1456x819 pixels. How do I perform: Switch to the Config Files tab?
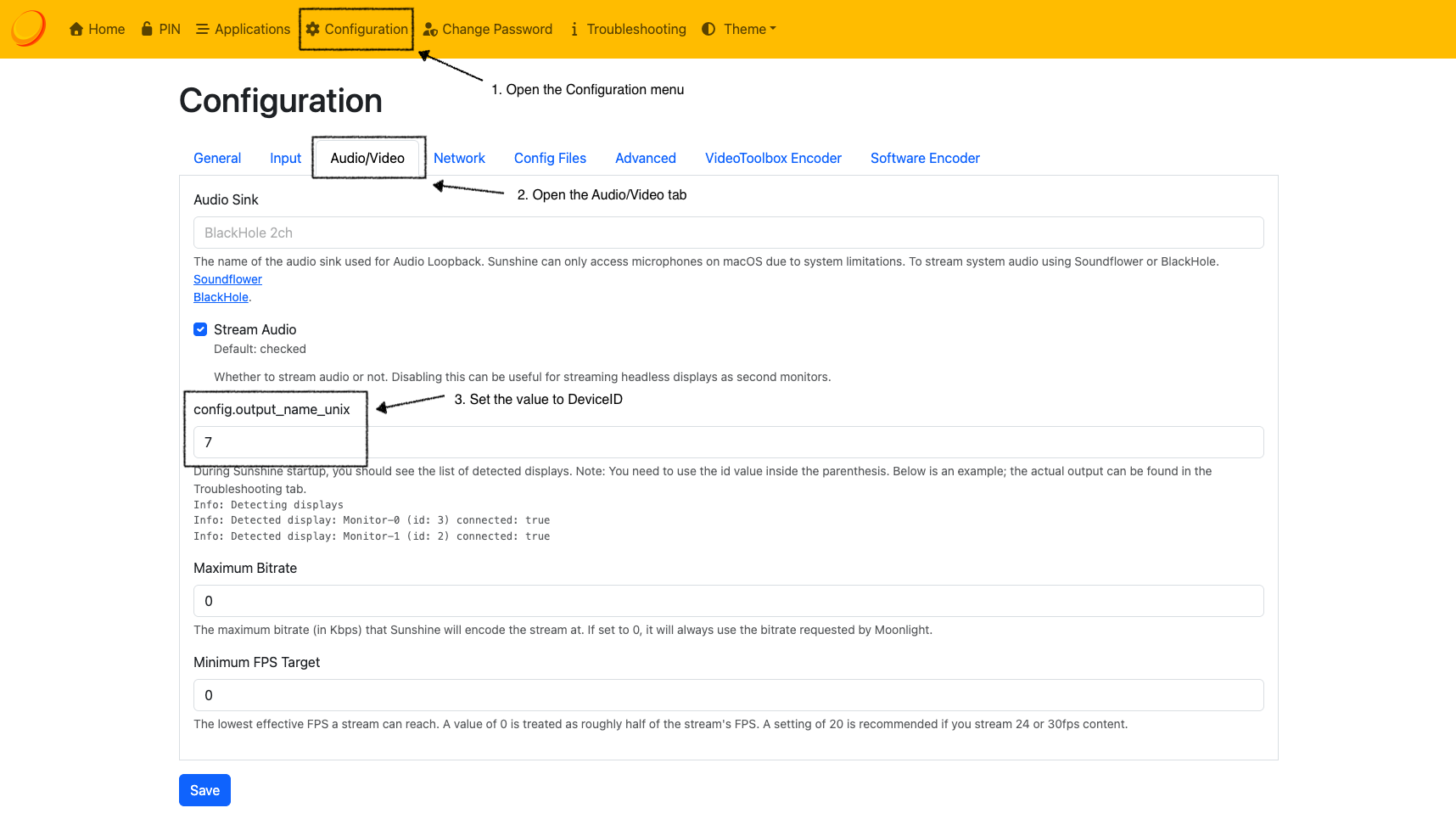(x=550, y=158)
